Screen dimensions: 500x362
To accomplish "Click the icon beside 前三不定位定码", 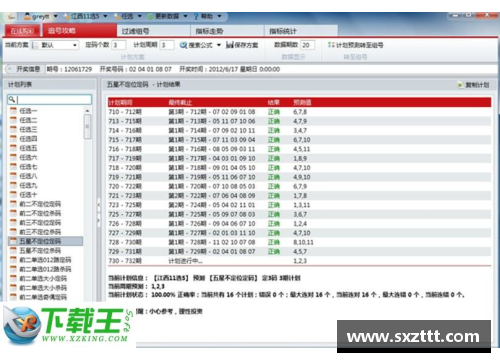I will (x=13, y=222).
